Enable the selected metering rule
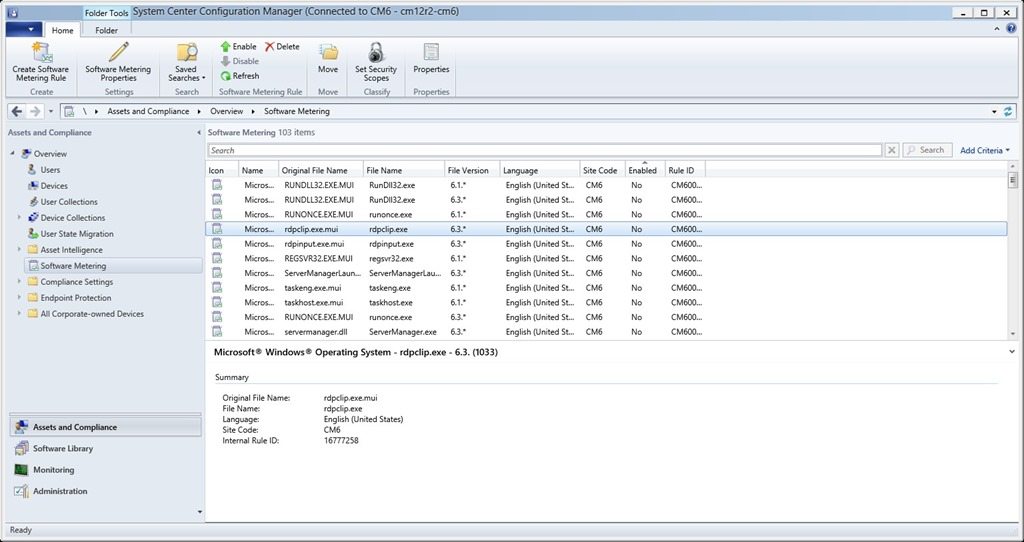This screenshot has width=1024, height=542. 238,47
